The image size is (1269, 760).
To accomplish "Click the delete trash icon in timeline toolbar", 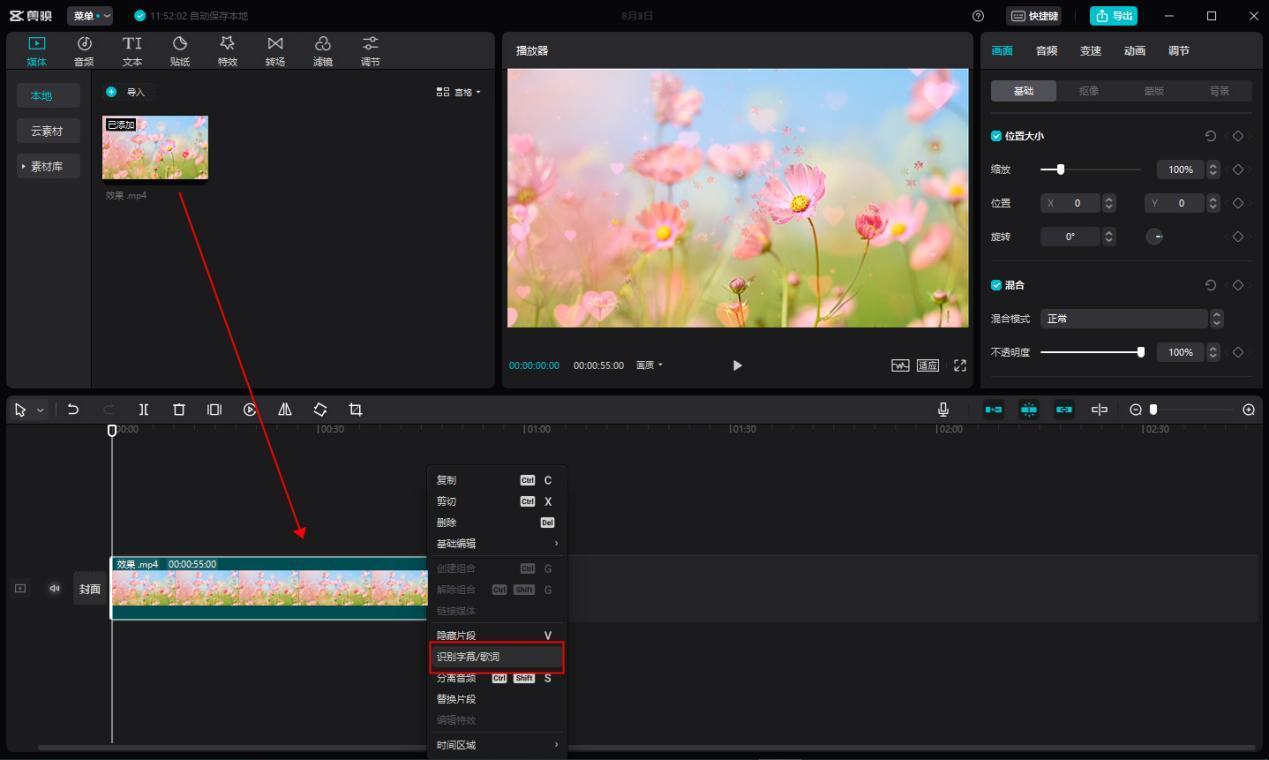I will click(x=179, y=409).
